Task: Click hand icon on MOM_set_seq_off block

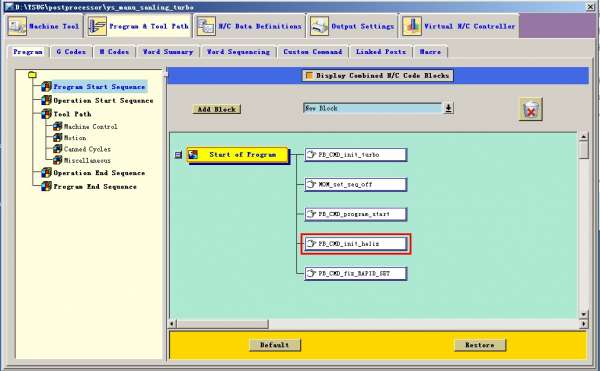Action: click(x=311, y=184)
